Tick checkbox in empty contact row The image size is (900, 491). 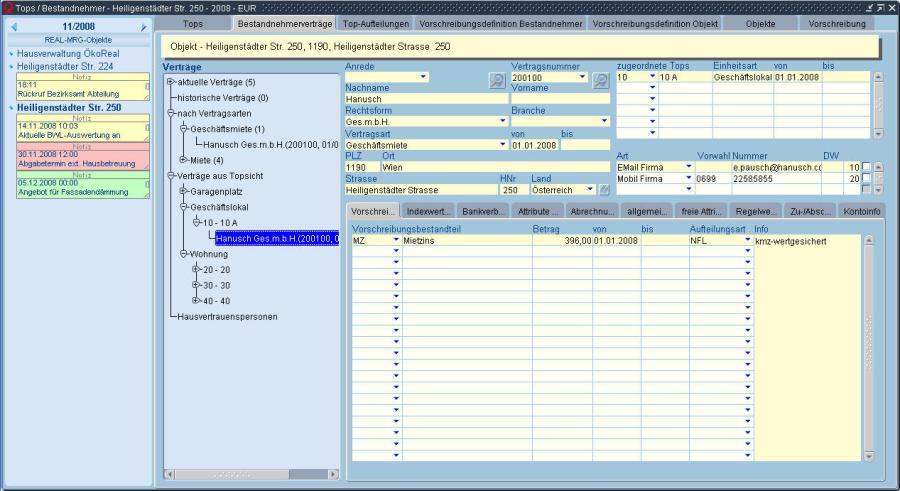(x=866, y=189)
